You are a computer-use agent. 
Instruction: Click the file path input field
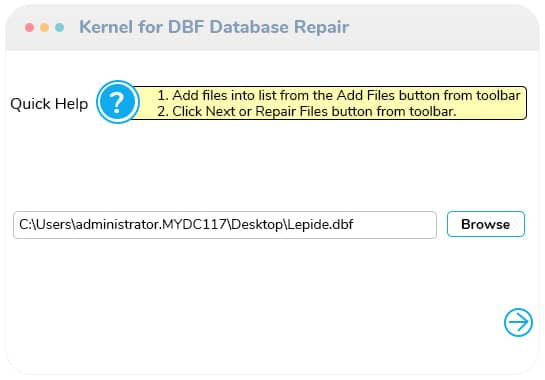tap(225, 225)
